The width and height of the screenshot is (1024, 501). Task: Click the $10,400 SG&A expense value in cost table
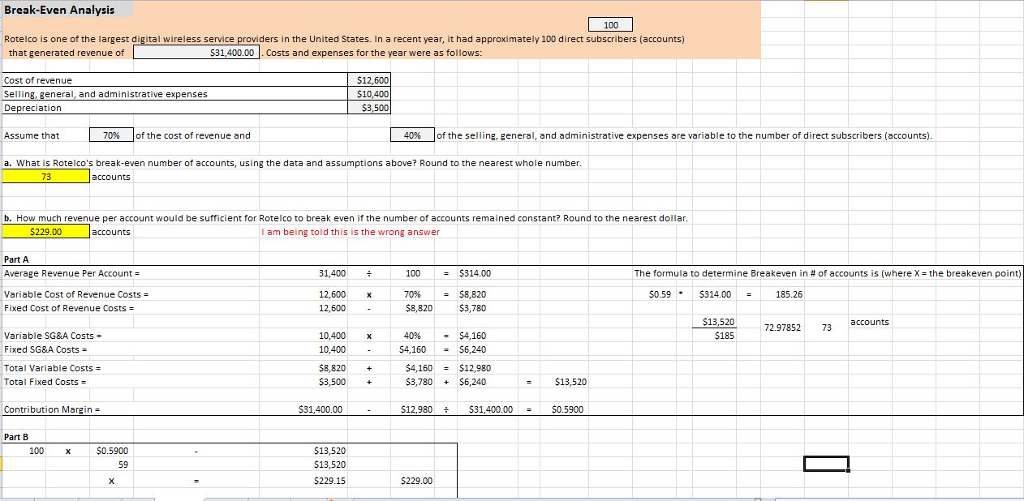point(370,93)
